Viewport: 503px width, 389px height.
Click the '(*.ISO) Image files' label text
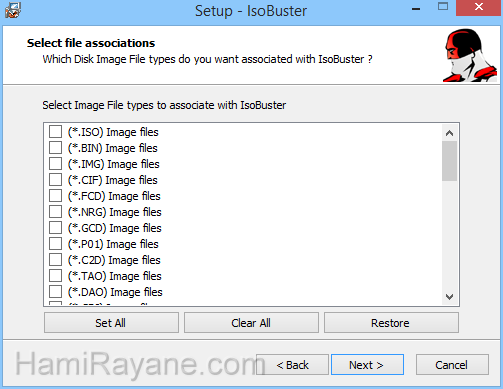coord(113,132)
